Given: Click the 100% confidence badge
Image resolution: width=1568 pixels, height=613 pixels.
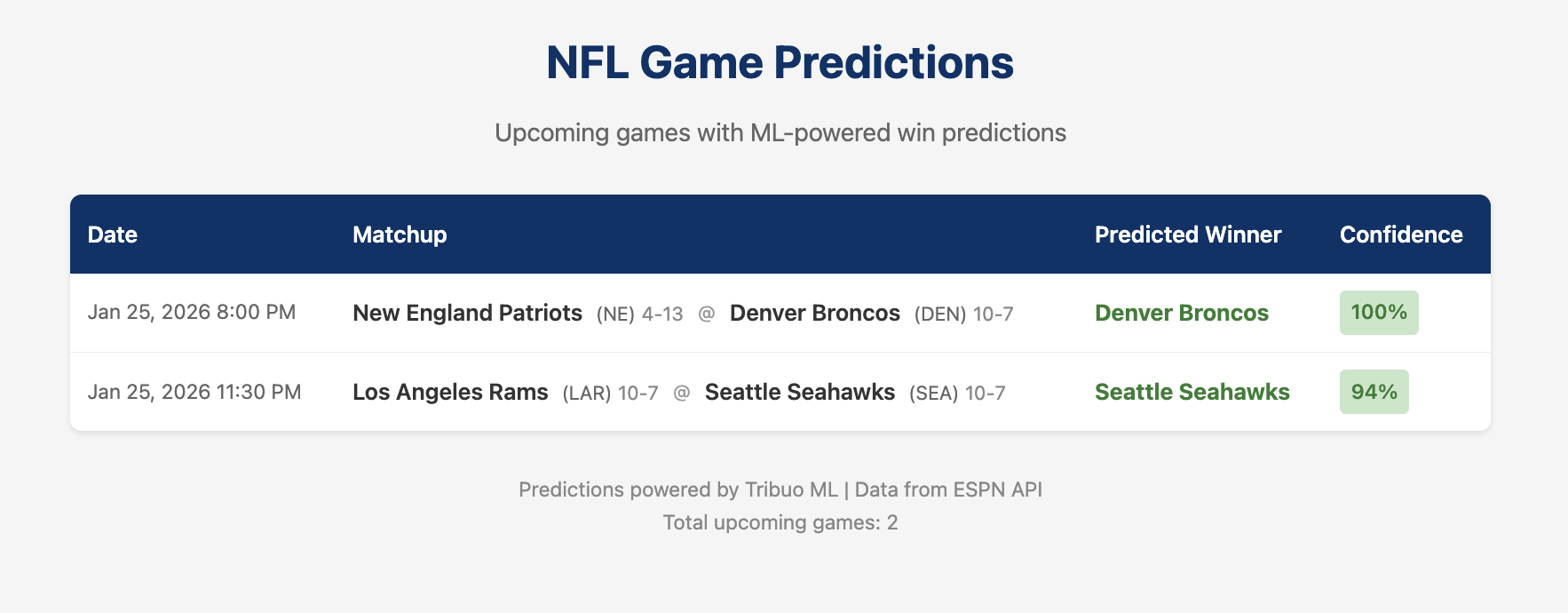Looking at the screenshot, I should [x=1378, y=313].
